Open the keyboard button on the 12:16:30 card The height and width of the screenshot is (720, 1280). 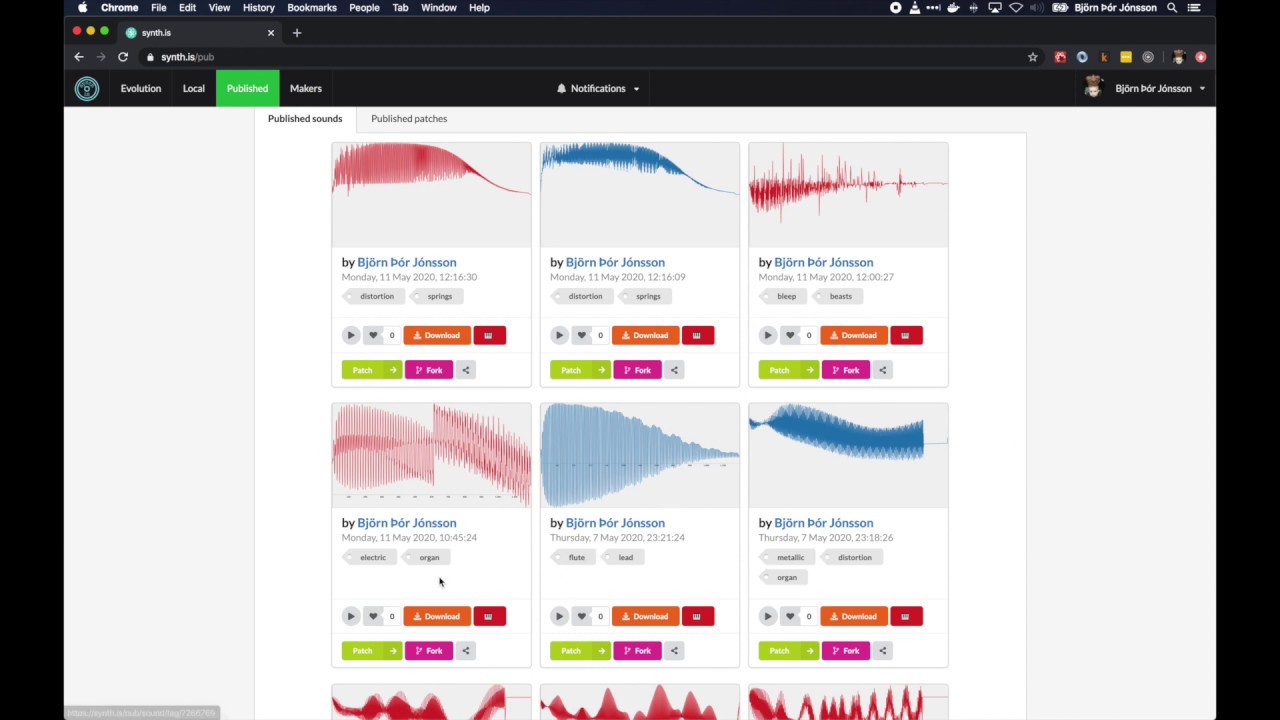(489, 335)
